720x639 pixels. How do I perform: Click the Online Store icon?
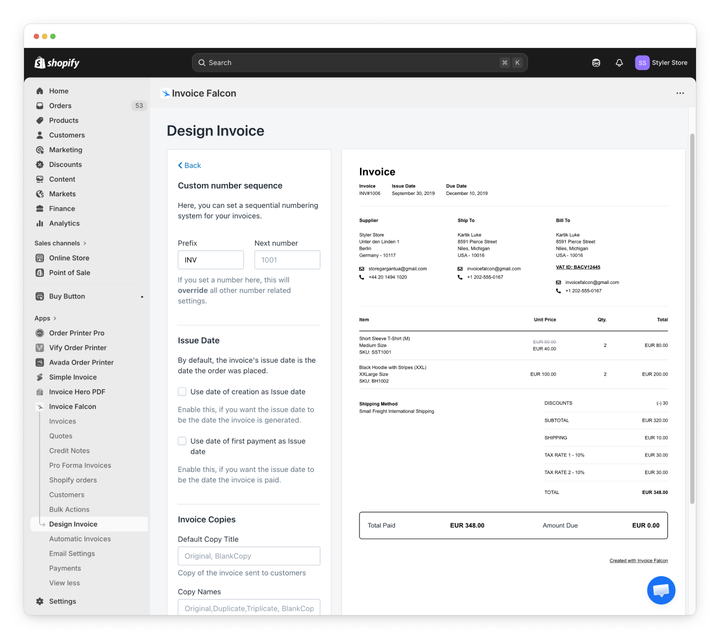39,258
